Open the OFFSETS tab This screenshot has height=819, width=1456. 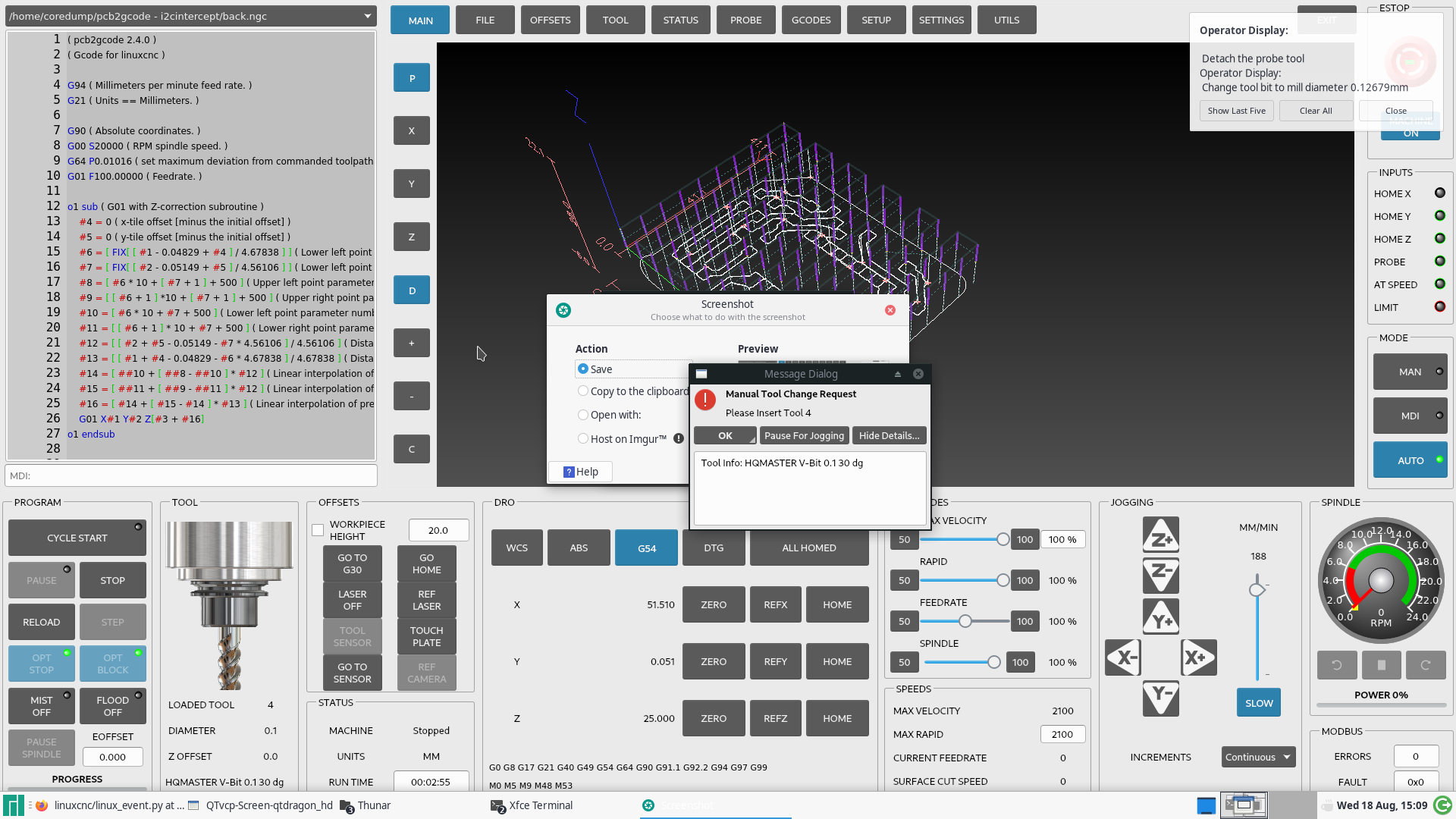[551, 20]
